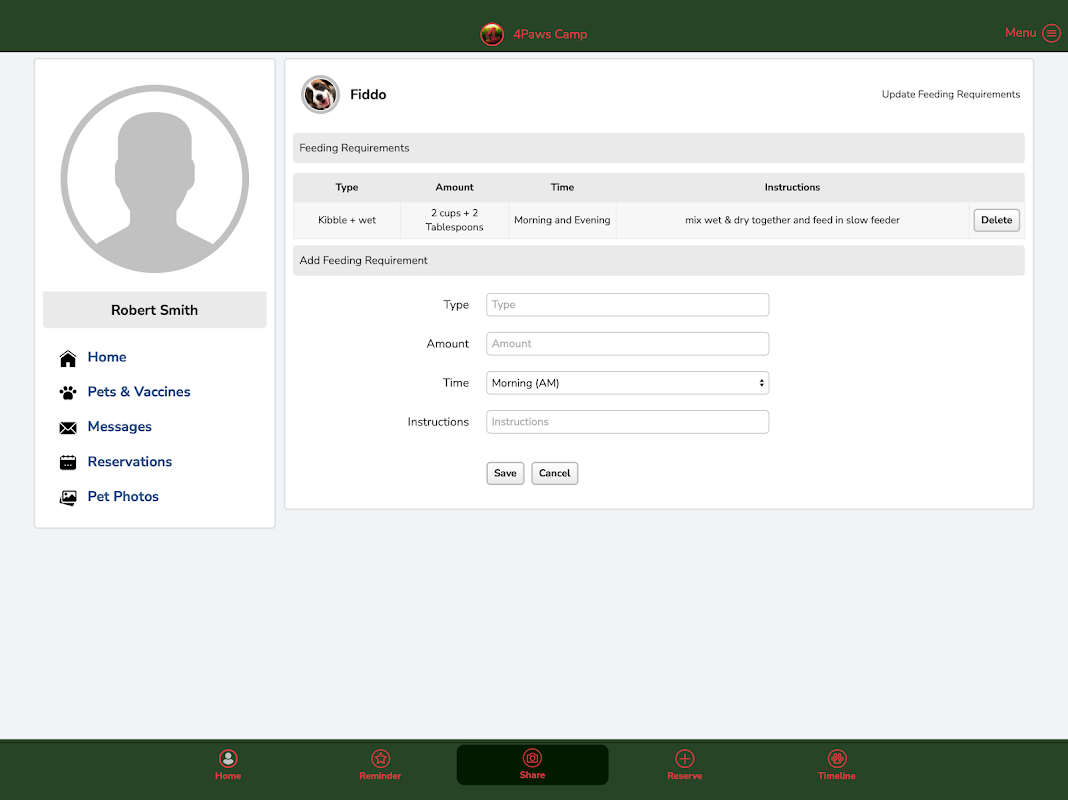Click the Menu text in header

pos(1020,33)
